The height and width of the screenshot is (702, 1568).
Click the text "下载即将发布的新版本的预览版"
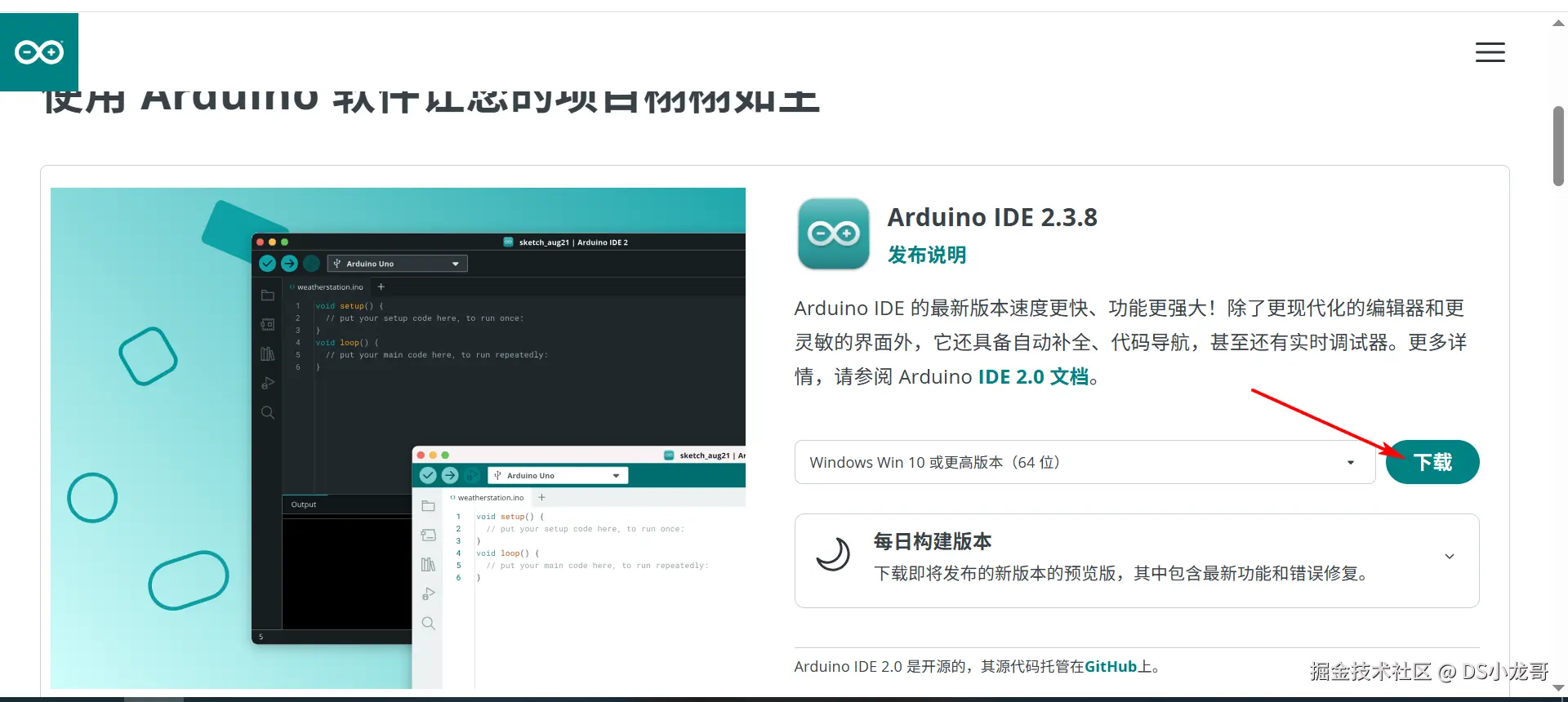click(995, 574)
